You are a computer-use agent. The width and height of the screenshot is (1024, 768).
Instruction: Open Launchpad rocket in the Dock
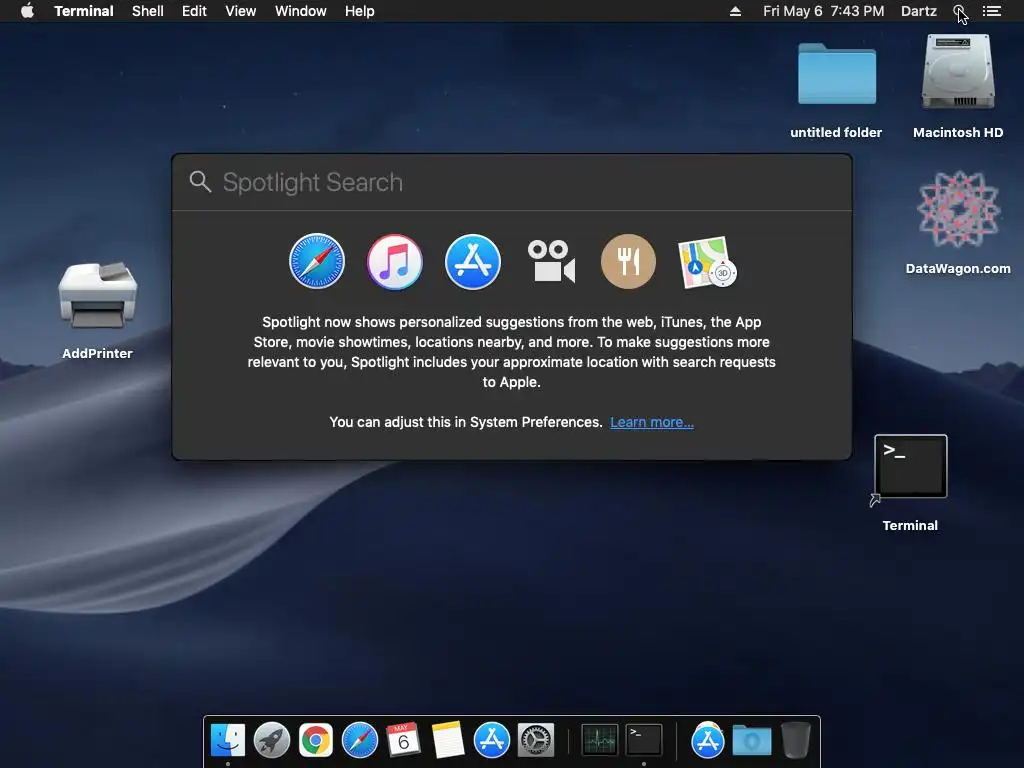click(x=272, y=741)
